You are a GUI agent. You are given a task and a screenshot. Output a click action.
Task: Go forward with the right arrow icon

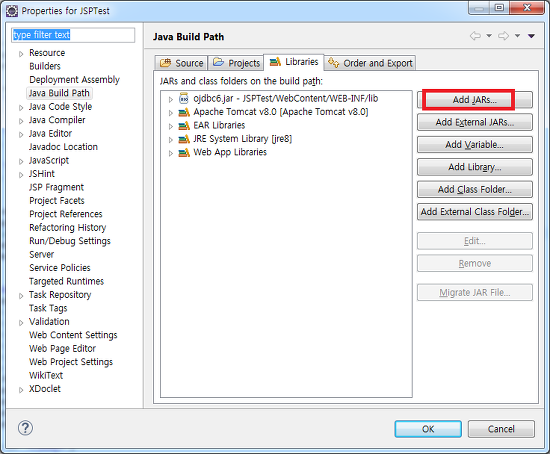[503, 36]
